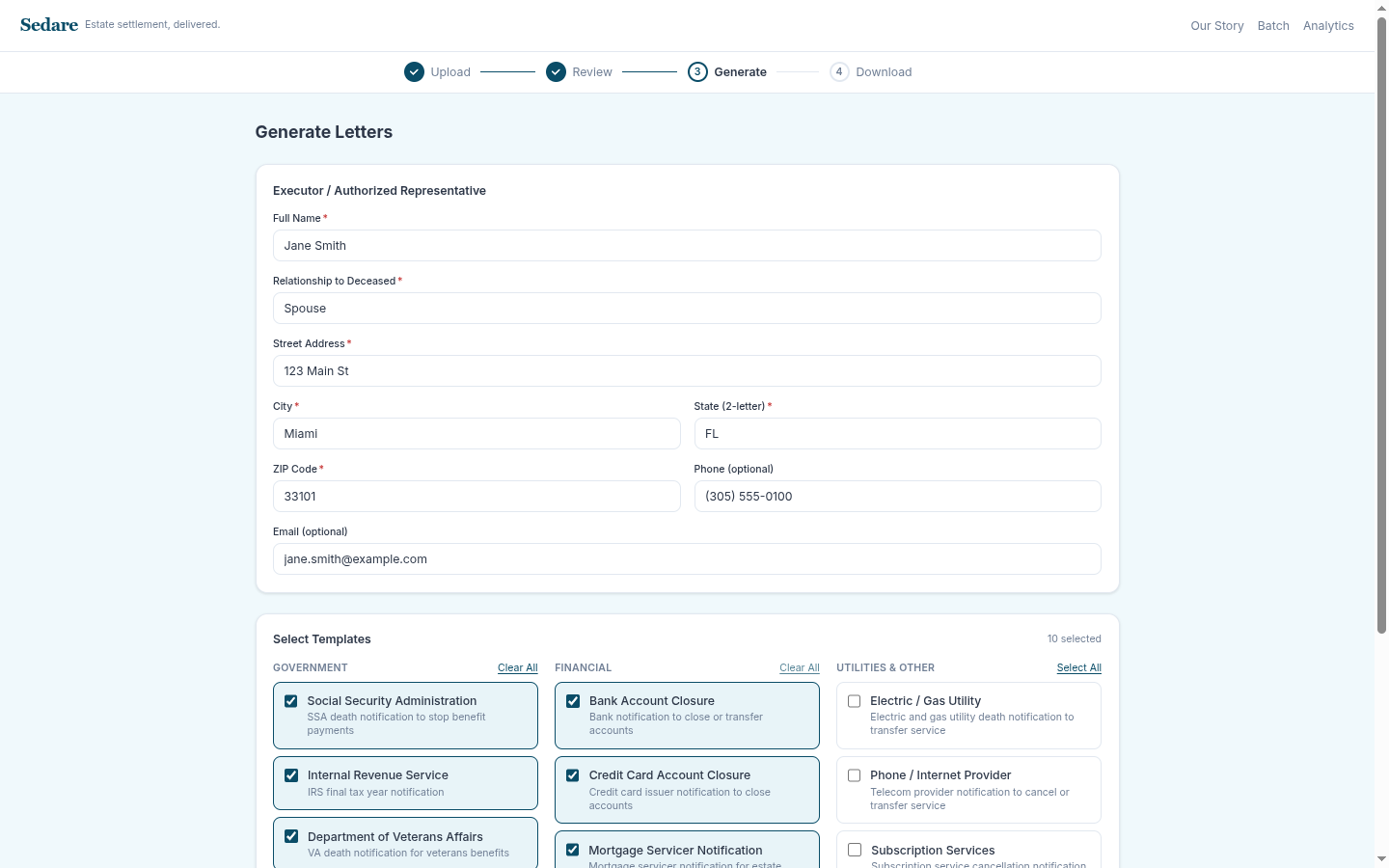1389x868 pixels.
Task: Click the Sedare logo
Action: (49, 25)
